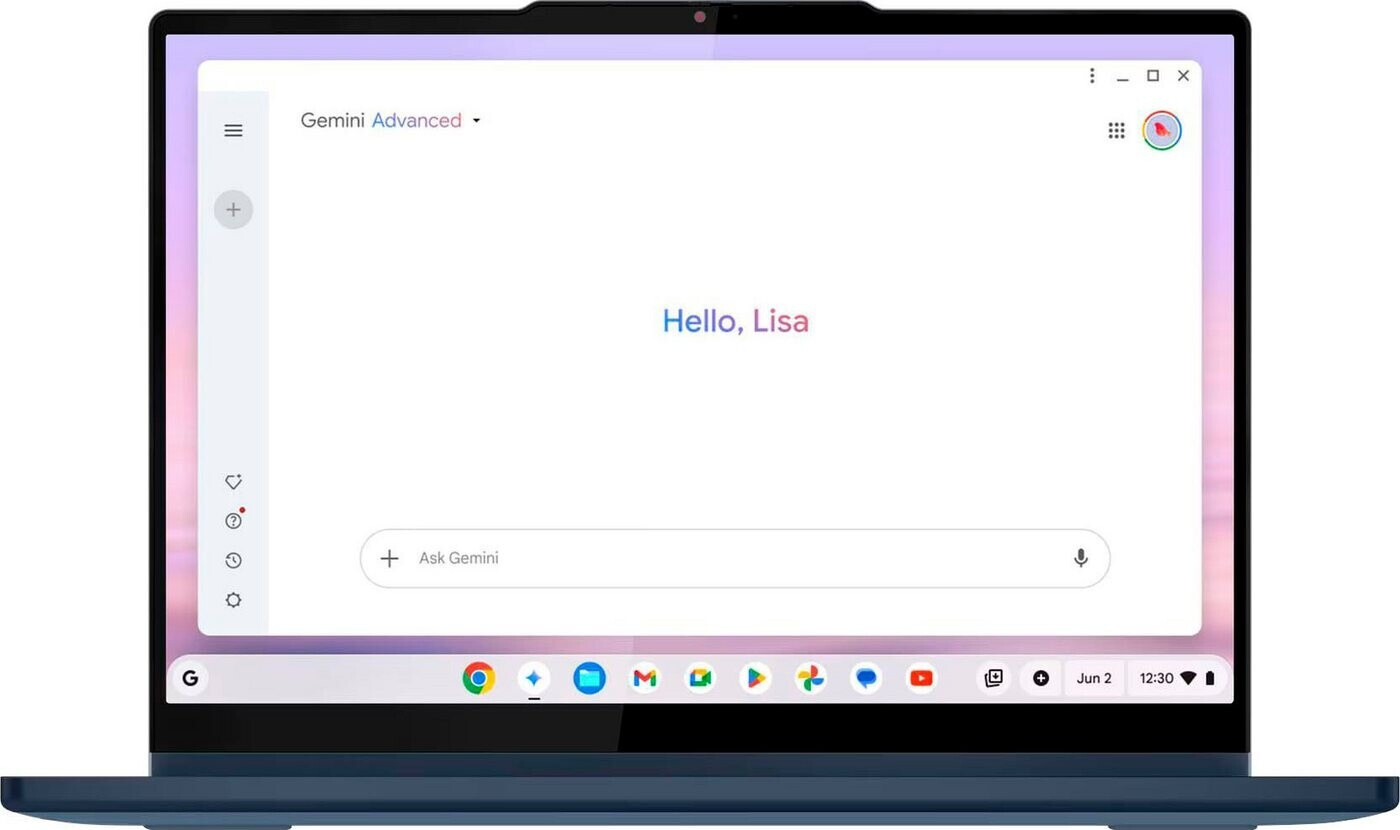Launch the Gemini app in shelf
Viewport: 1400px width, 830px height.
point(534,679)
